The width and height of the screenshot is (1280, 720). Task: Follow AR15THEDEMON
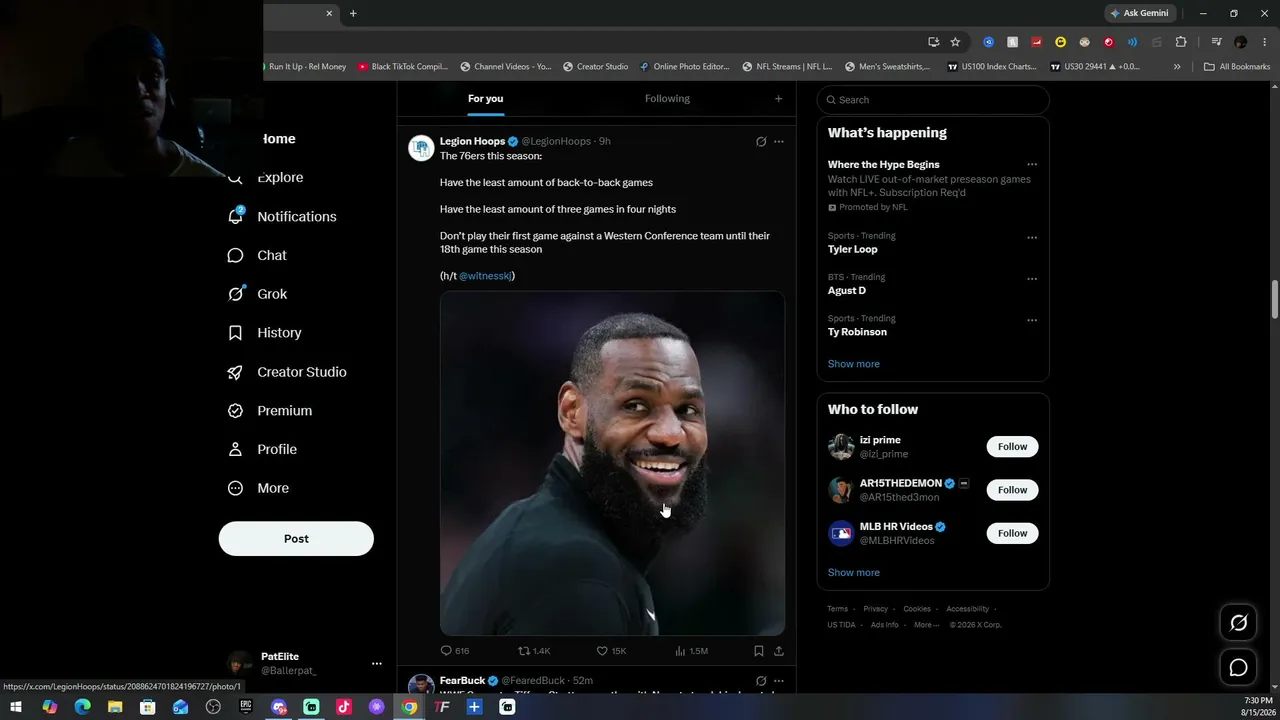pos(1012,490)
